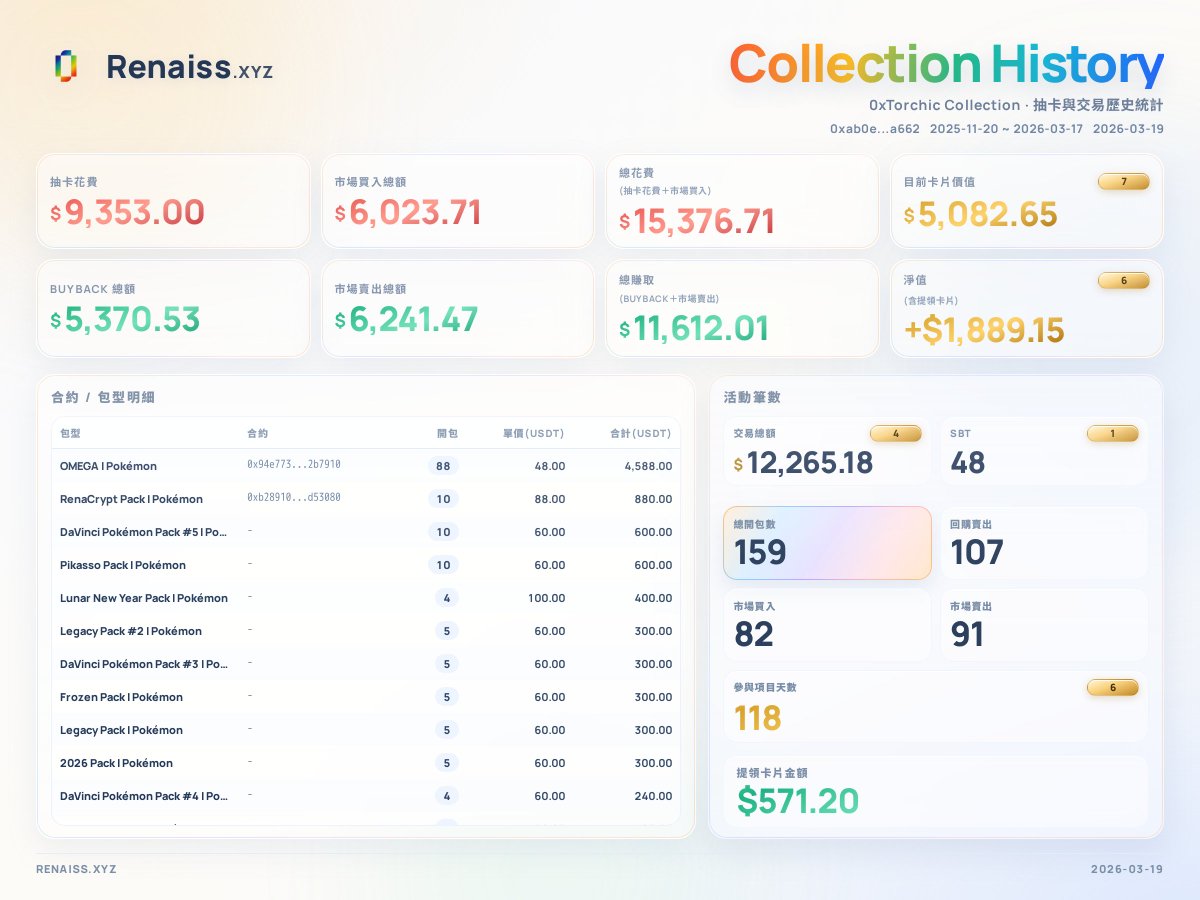Click the date range 2025-11-20 ~ 2026-03-17
Screen dimensions: 1200x900
pyautogui.click(x=1006, y=129)
